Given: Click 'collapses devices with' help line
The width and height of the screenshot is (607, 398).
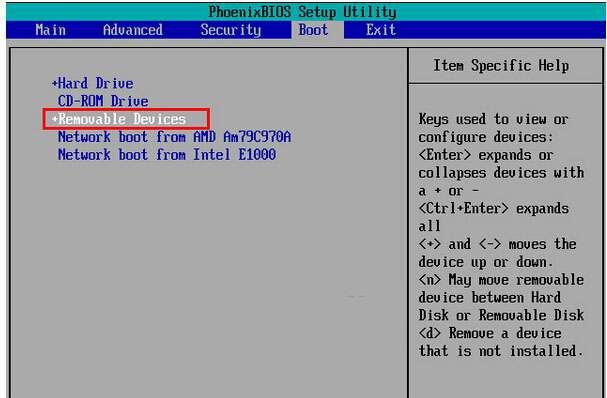Looking at the screenshot, I should pyautogui.click(x=501, y=173).
